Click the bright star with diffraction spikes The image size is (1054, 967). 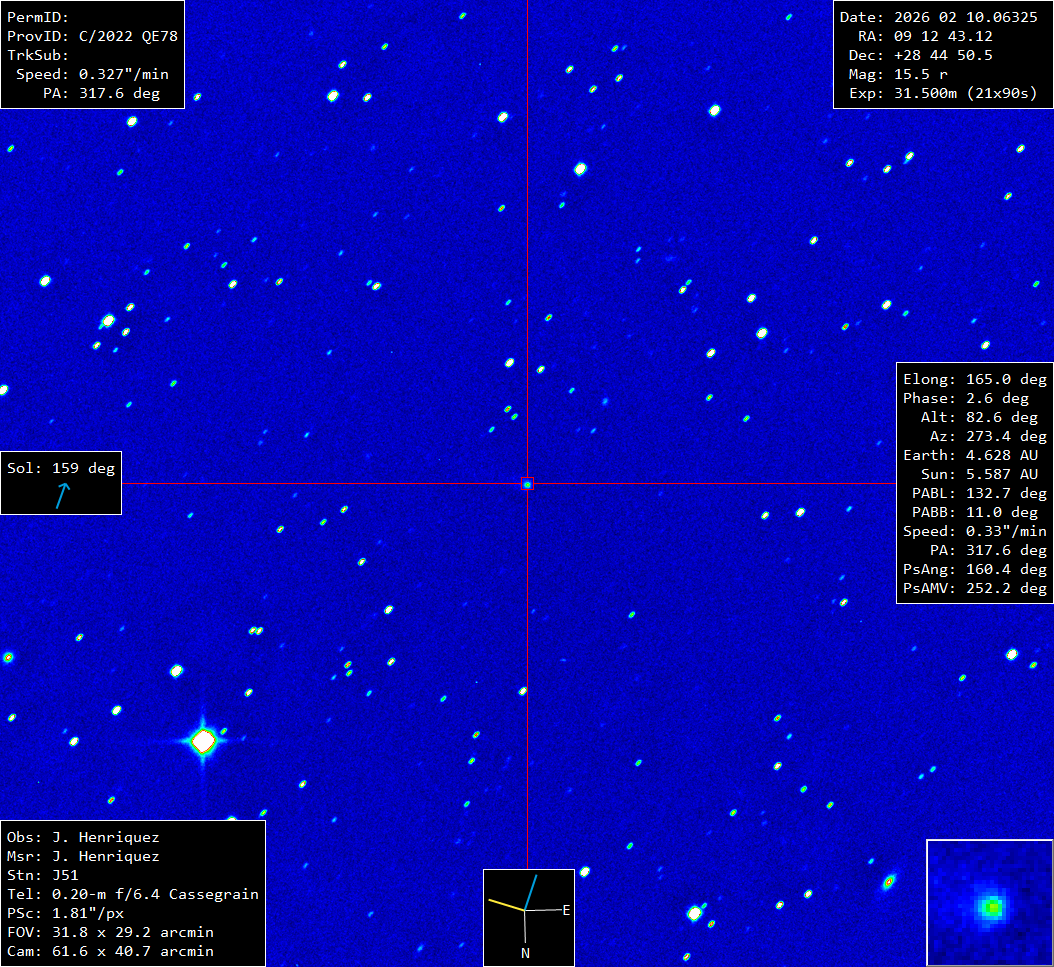click(x=203, y=741)
